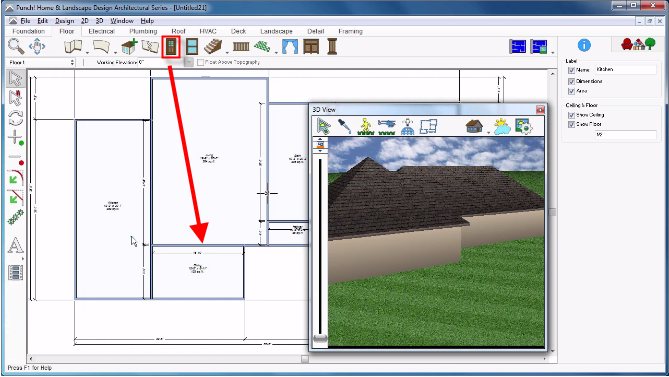Open the Window menu
This screenshot has width=669, height=377.
122,20
